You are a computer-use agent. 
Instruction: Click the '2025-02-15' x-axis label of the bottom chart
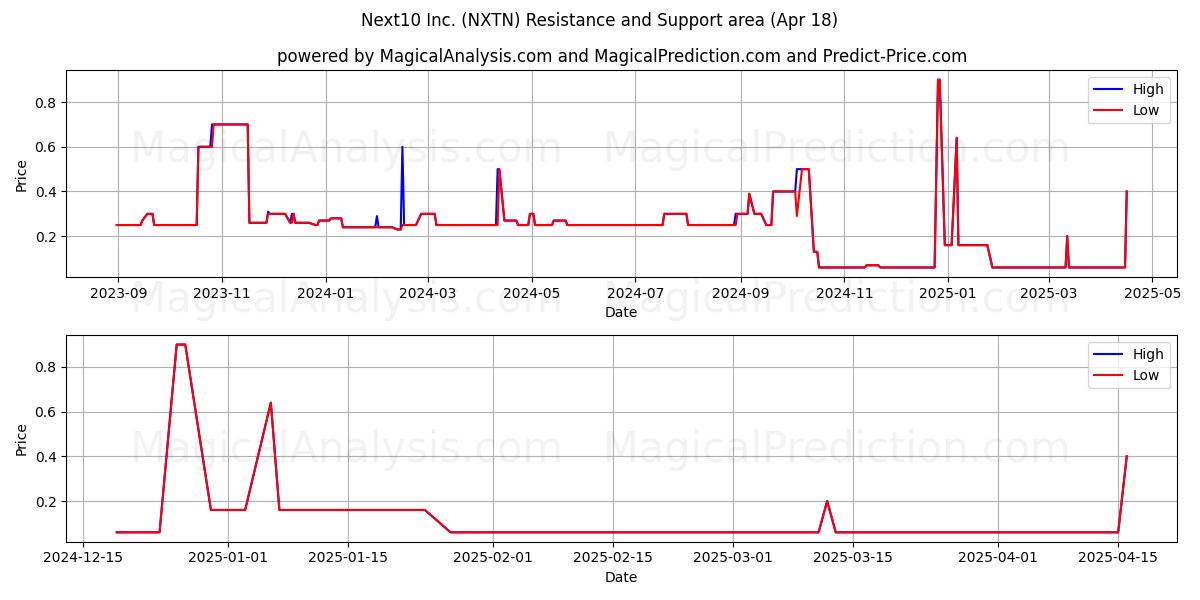coord(614,559)
